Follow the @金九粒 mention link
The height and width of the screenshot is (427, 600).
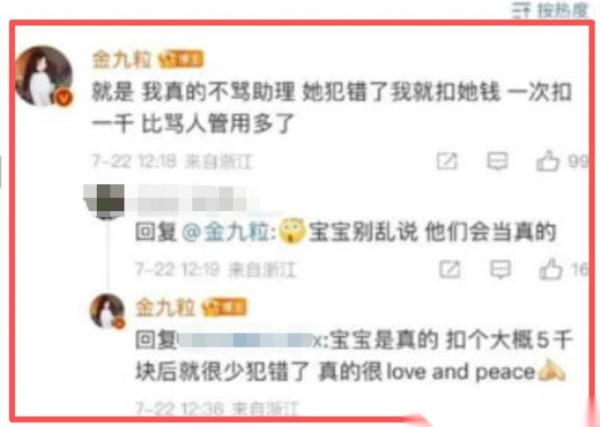(228, 232)
